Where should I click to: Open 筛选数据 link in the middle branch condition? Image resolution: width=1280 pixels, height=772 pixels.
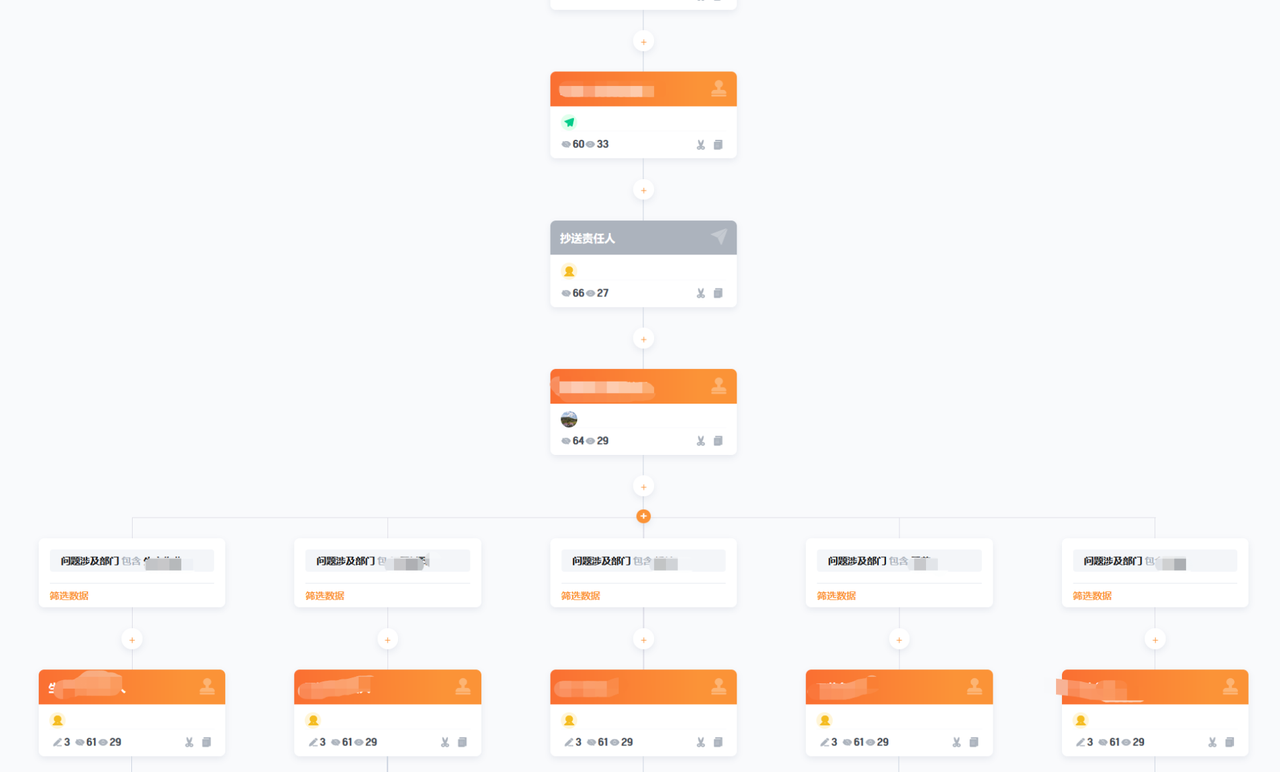580,596
